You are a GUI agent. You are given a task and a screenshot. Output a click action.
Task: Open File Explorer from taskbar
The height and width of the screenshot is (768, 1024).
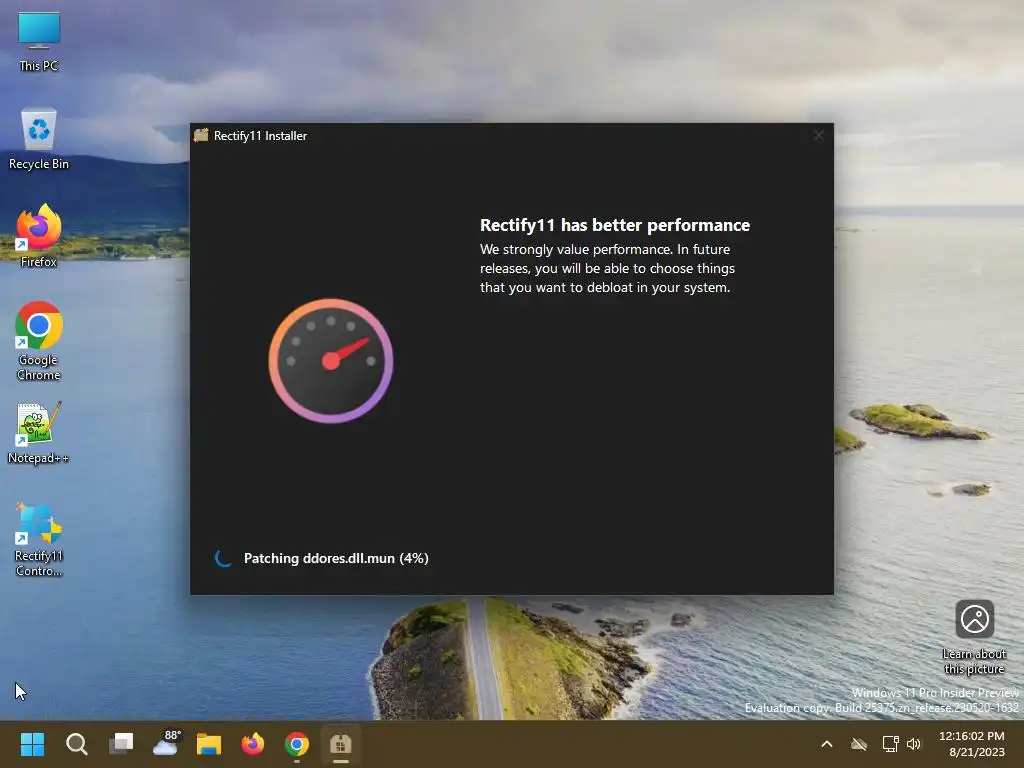tap(209, 744)
